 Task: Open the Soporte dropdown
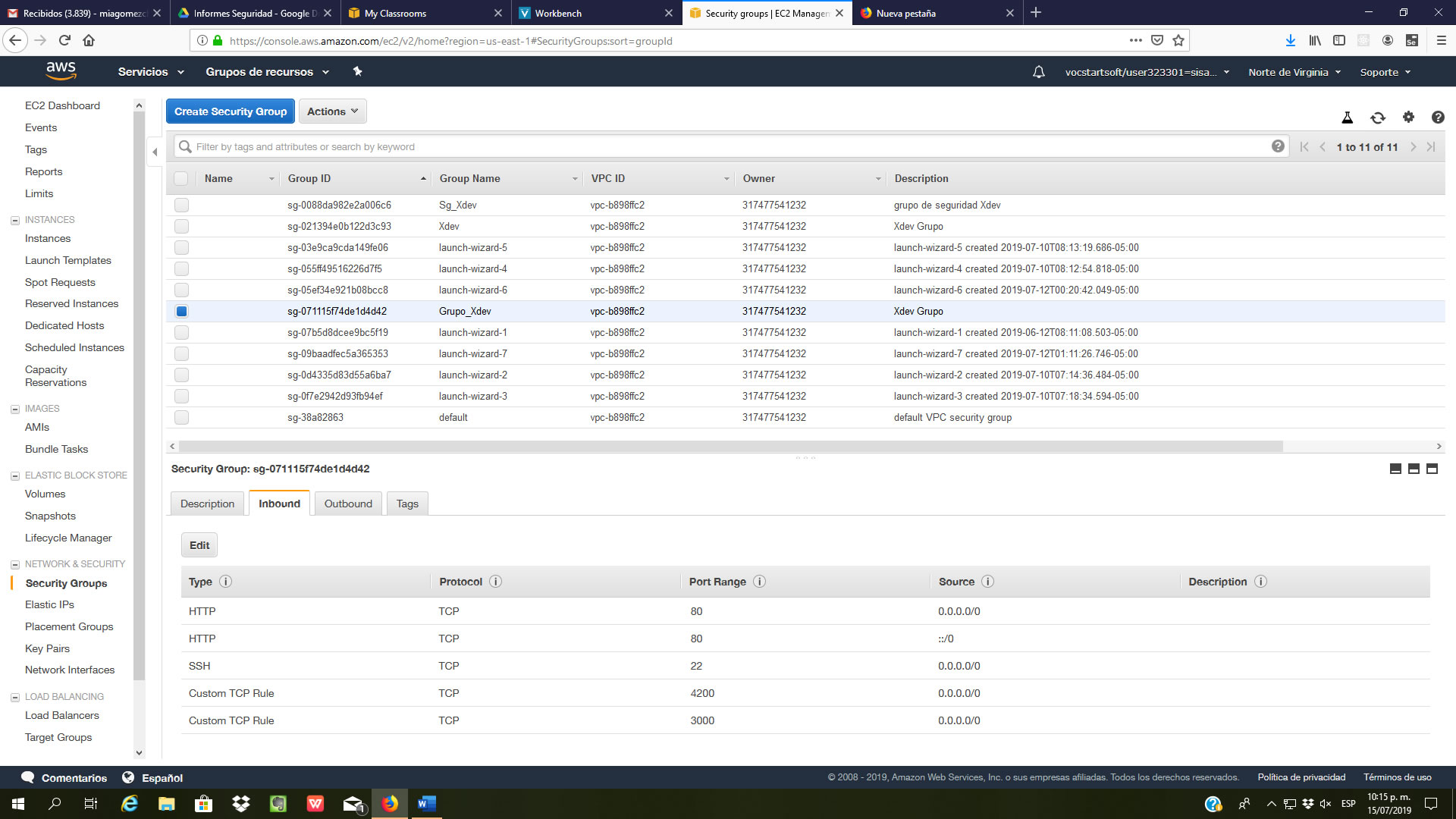[1385, 72]
